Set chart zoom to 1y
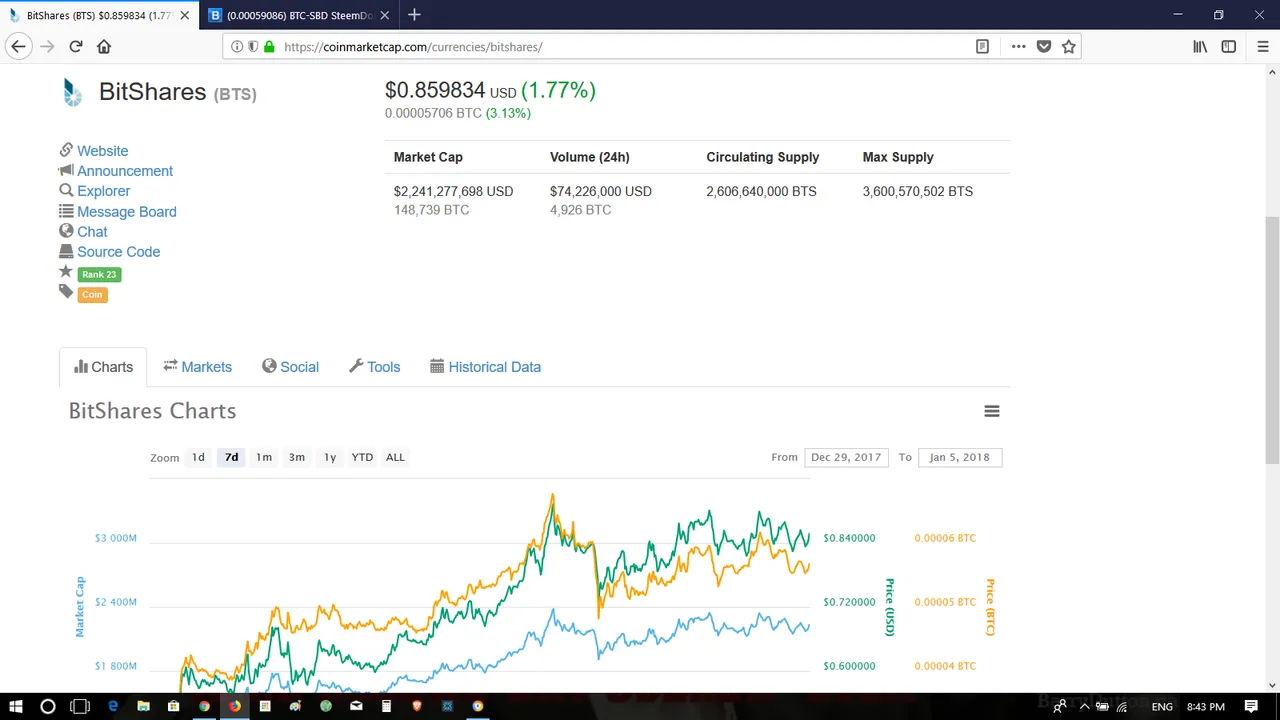 330,457
